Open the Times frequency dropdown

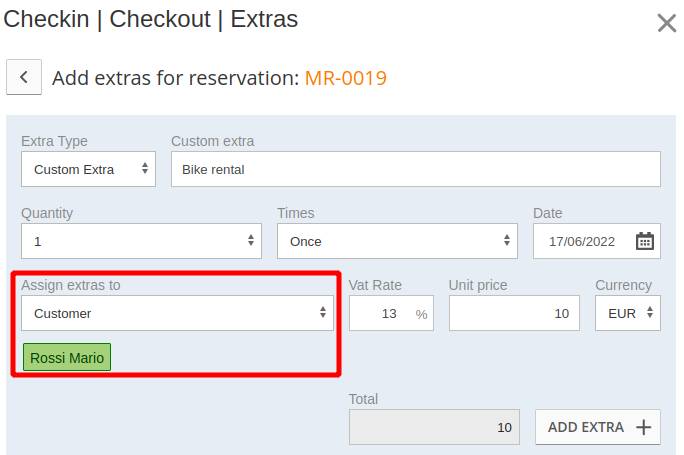coord(397,241)
